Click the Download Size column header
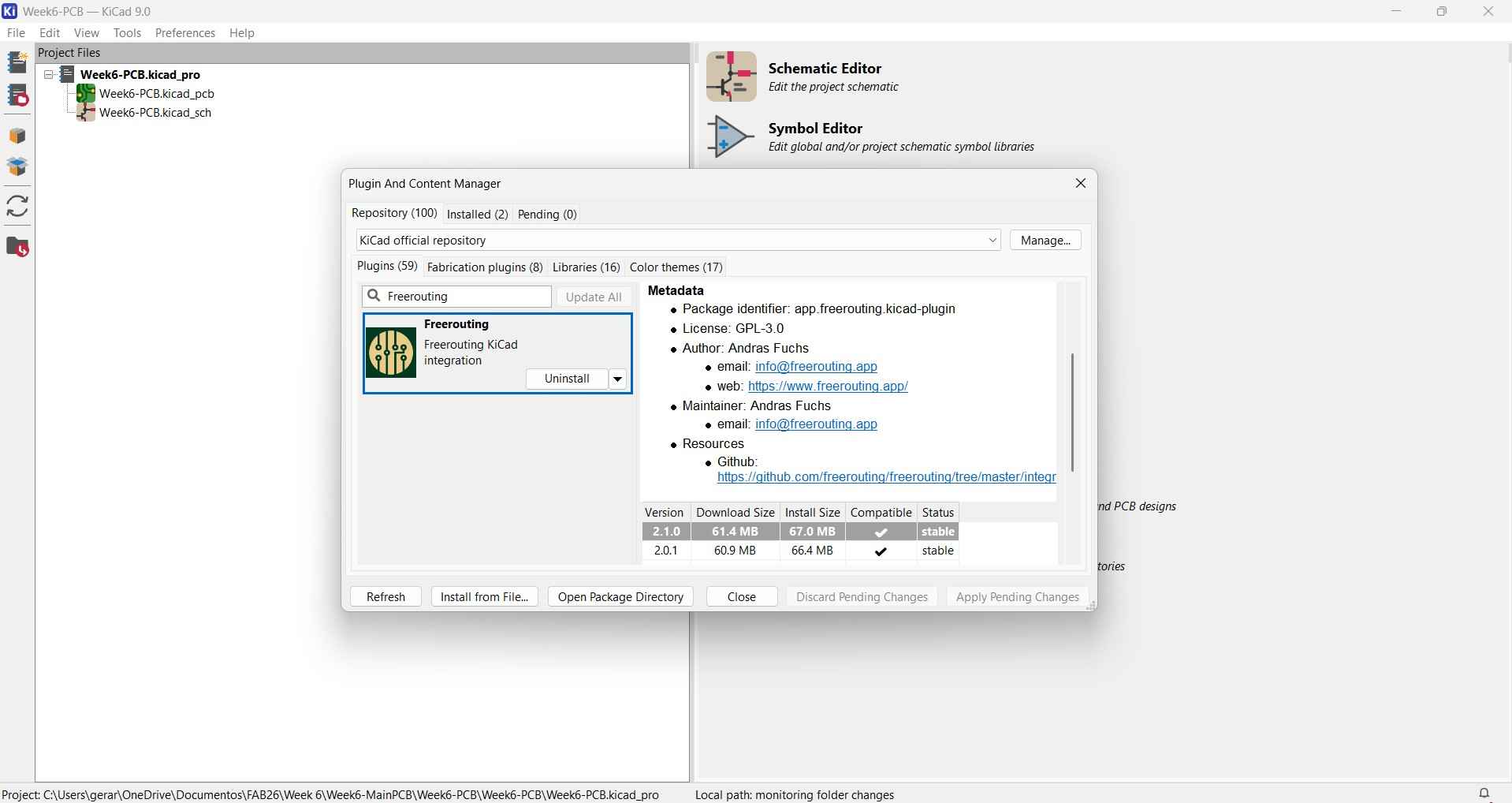The image size is (1512, 803). click(x=736, y=513)
